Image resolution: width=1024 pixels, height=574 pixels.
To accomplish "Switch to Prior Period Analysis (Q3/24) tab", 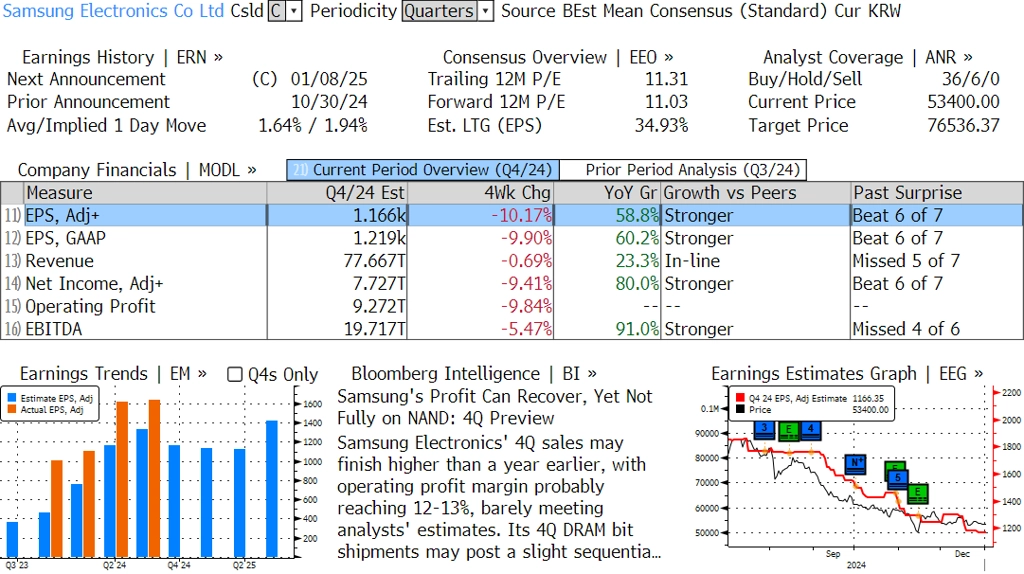I will coord(683,170).
